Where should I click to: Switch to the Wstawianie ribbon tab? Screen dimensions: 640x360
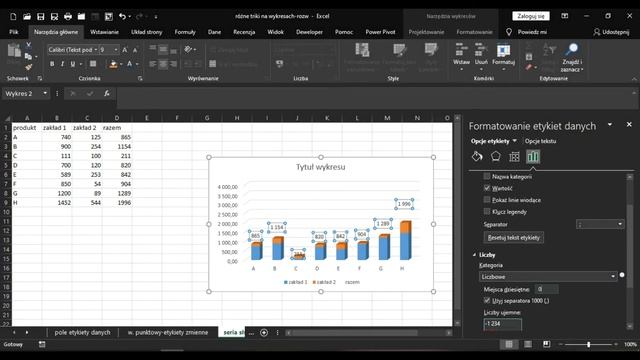[104, 32]
